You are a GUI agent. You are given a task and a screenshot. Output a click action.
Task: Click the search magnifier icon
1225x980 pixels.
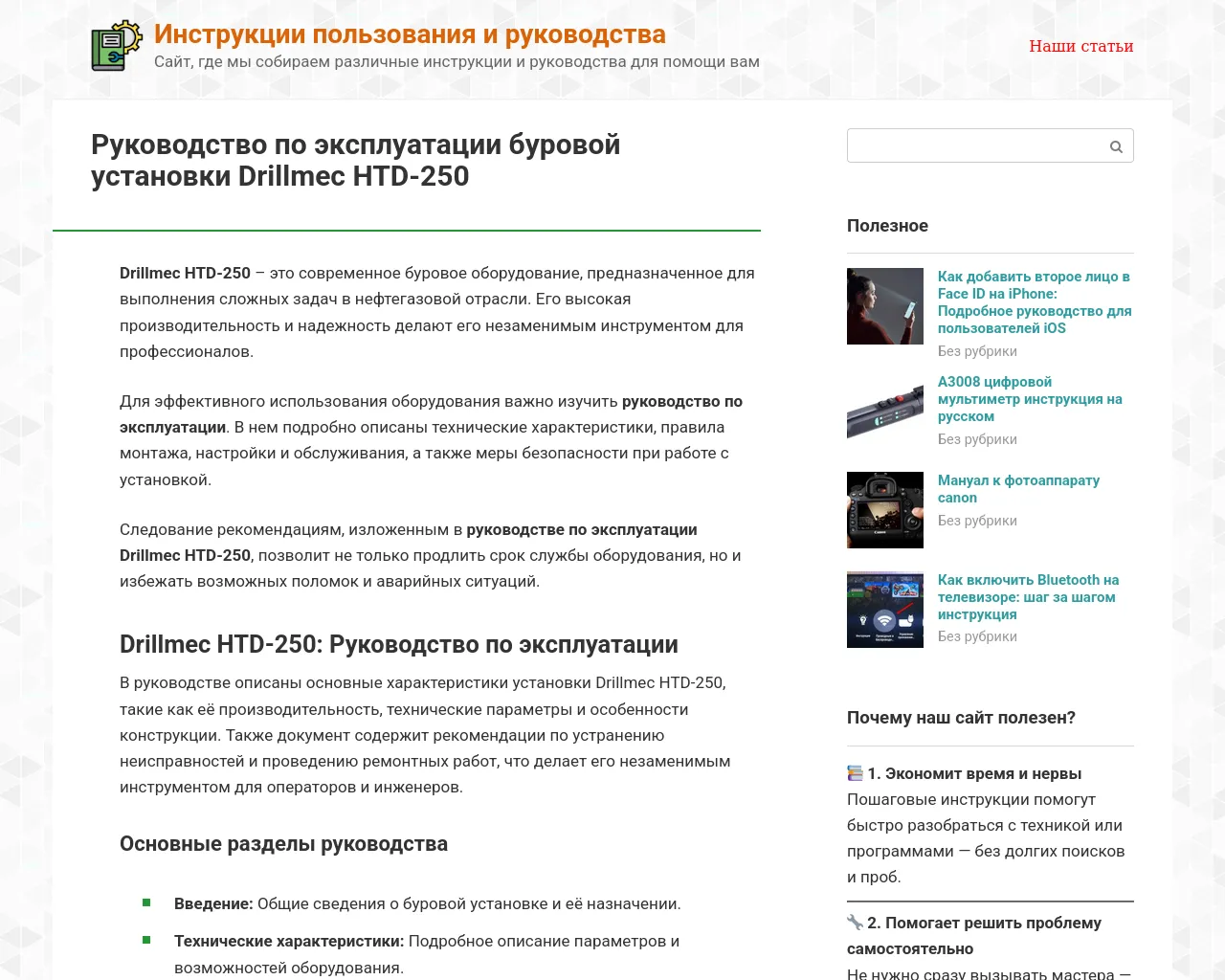click(1116, 146)
